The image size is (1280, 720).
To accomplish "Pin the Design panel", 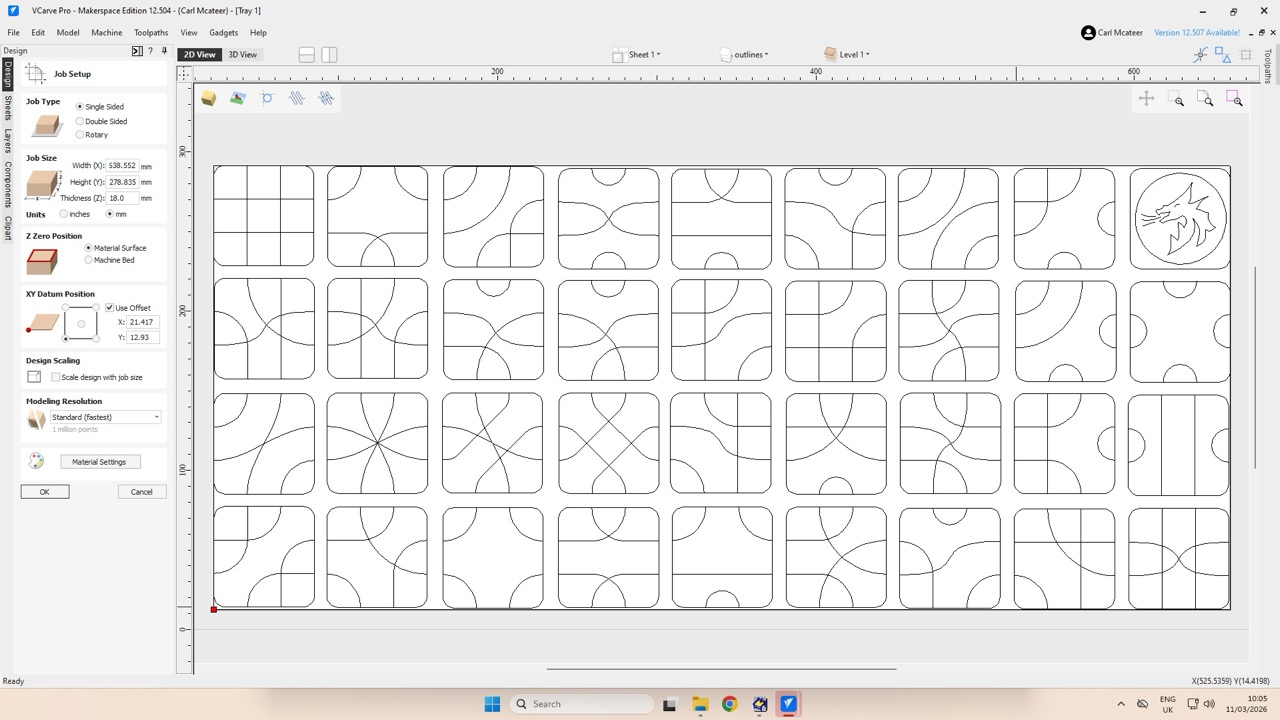I will (x=164, y=51).
